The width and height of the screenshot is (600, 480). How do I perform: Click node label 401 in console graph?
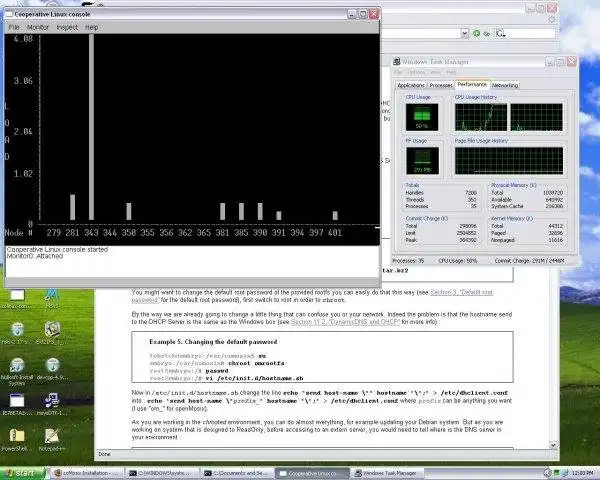[x=334, y=233]
